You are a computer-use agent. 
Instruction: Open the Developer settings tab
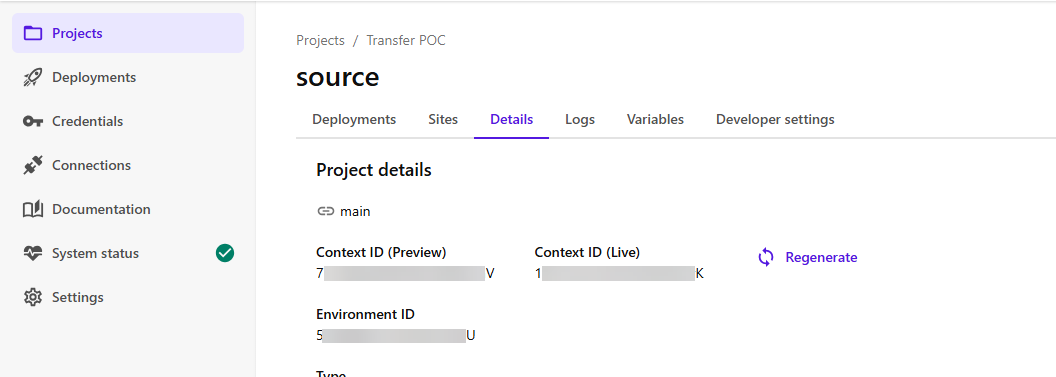(x=775, y=119)
